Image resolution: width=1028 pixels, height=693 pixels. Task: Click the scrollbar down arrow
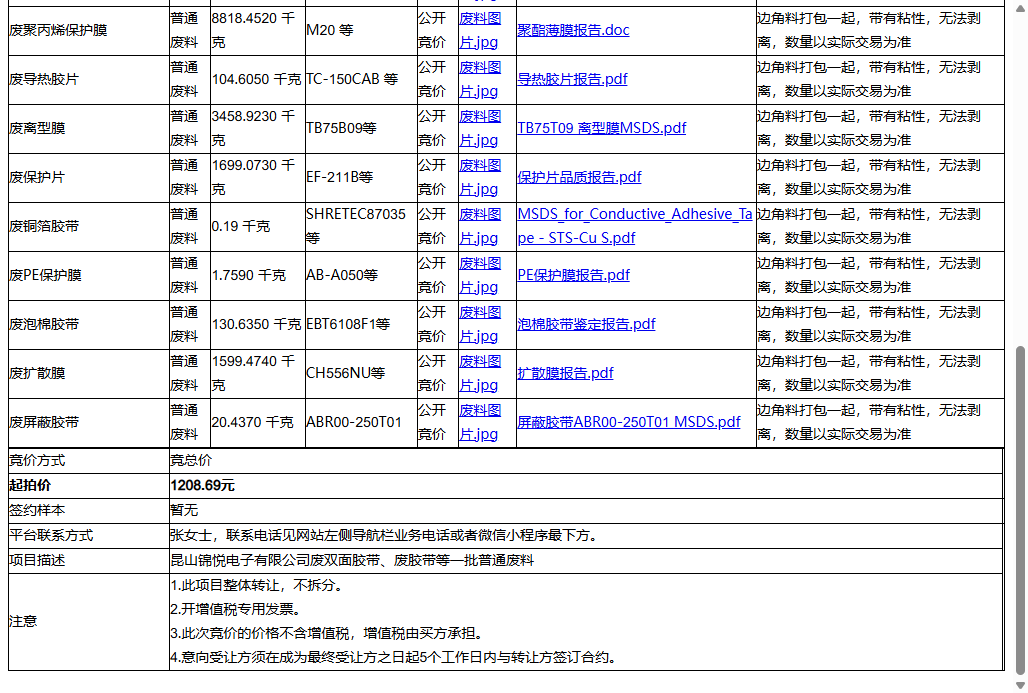pyautogui.click(x=1019, y=685)
